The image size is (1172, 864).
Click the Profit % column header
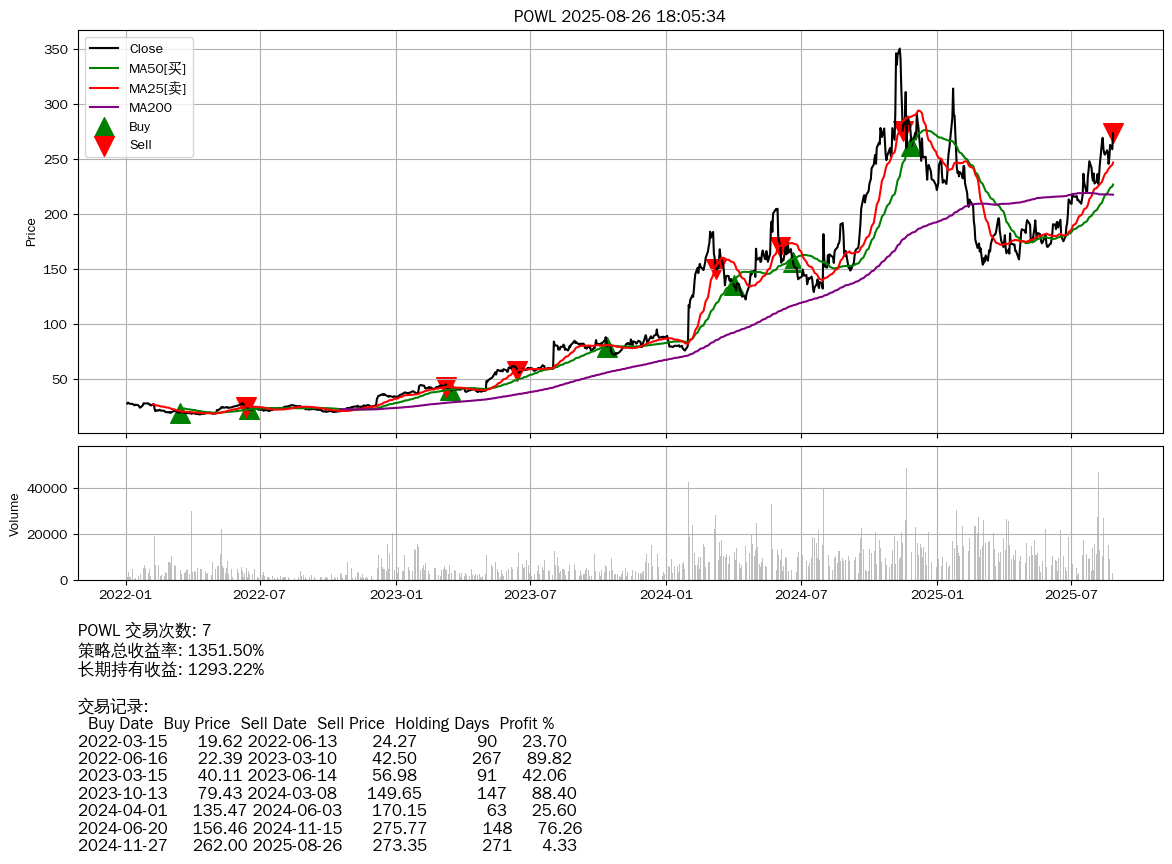pos(526,723)
